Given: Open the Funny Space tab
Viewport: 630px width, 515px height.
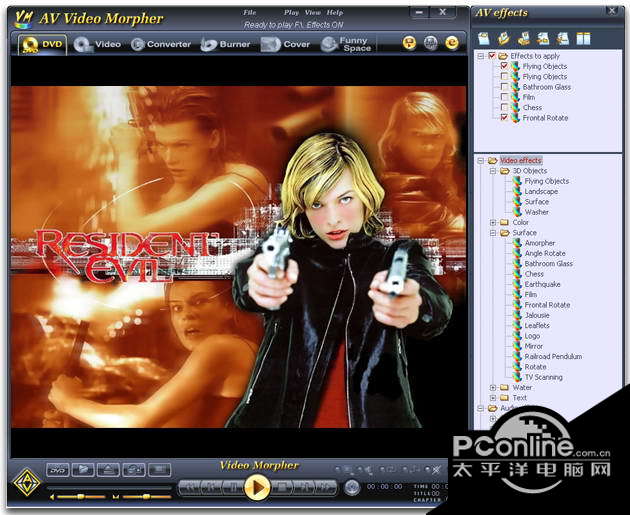Looking at the screenshot, I should 346,44.
